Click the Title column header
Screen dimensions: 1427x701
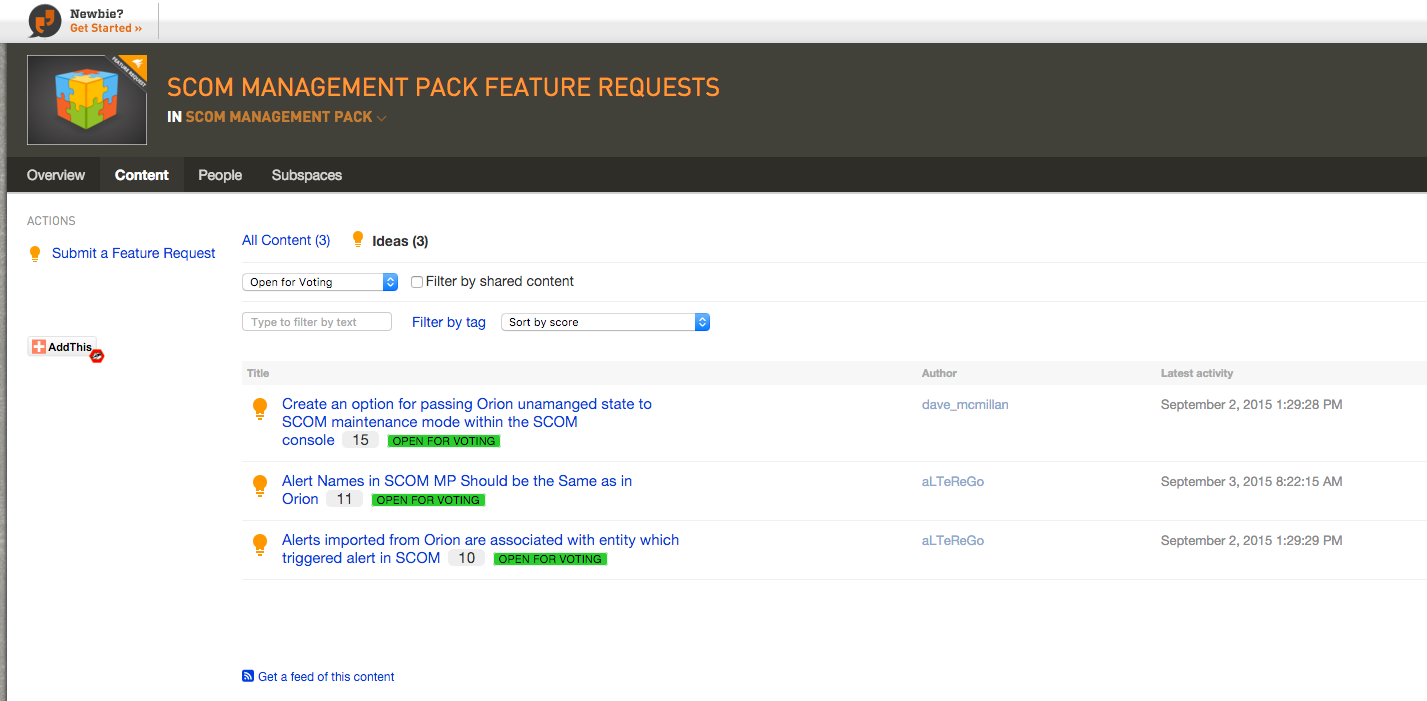click(x=258, y=373)
